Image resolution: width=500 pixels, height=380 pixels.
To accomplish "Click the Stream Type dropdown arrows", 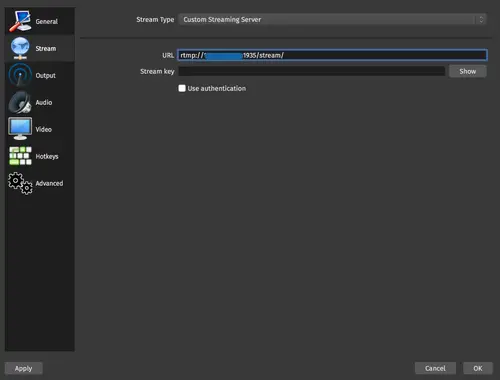I will coord(481,19).
